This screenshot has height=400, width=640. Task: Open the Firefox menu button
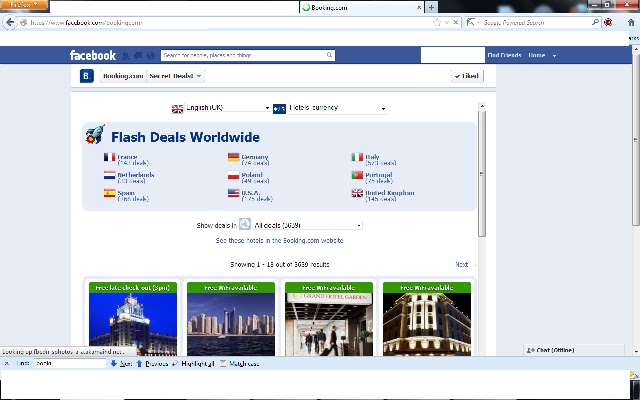click(24, 5)
